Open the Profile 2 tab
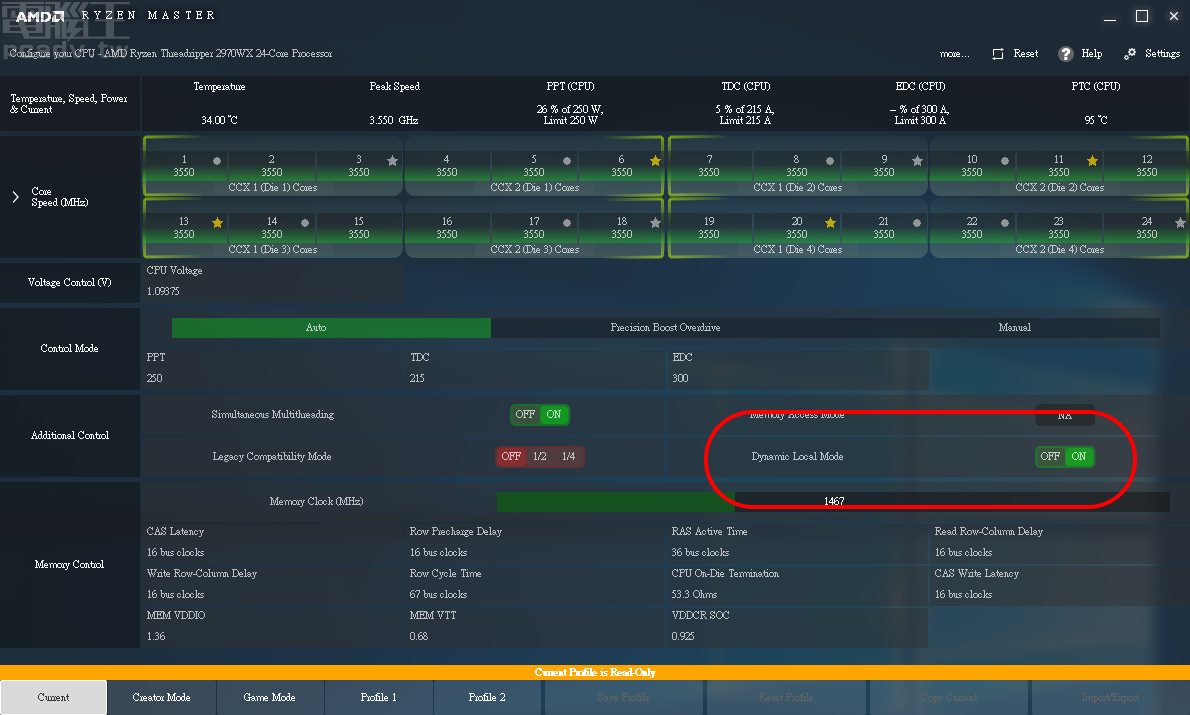 pos(487,698)
